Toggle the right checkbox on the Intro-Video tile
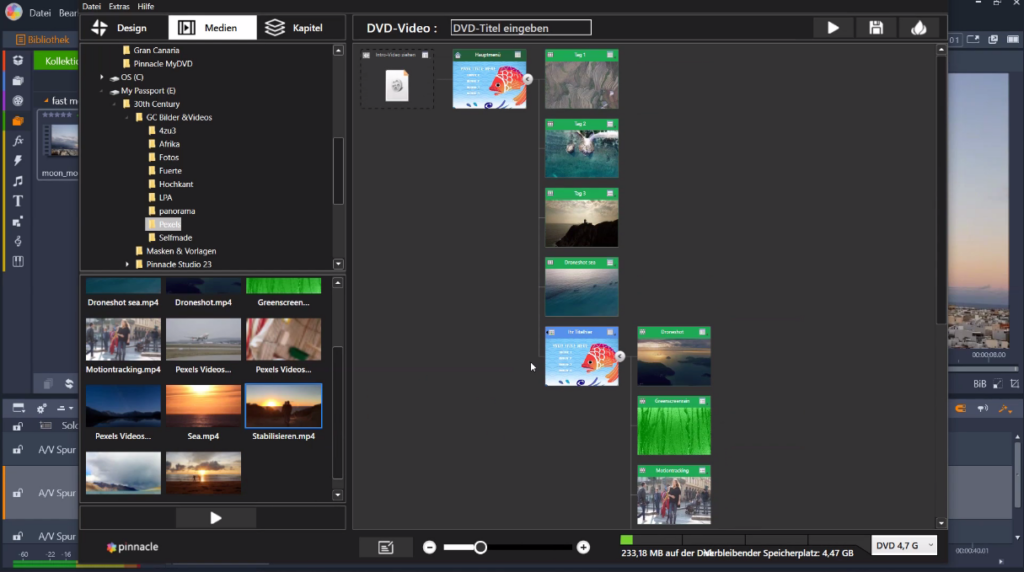The image size is (1024, 572). coord(425,55)
